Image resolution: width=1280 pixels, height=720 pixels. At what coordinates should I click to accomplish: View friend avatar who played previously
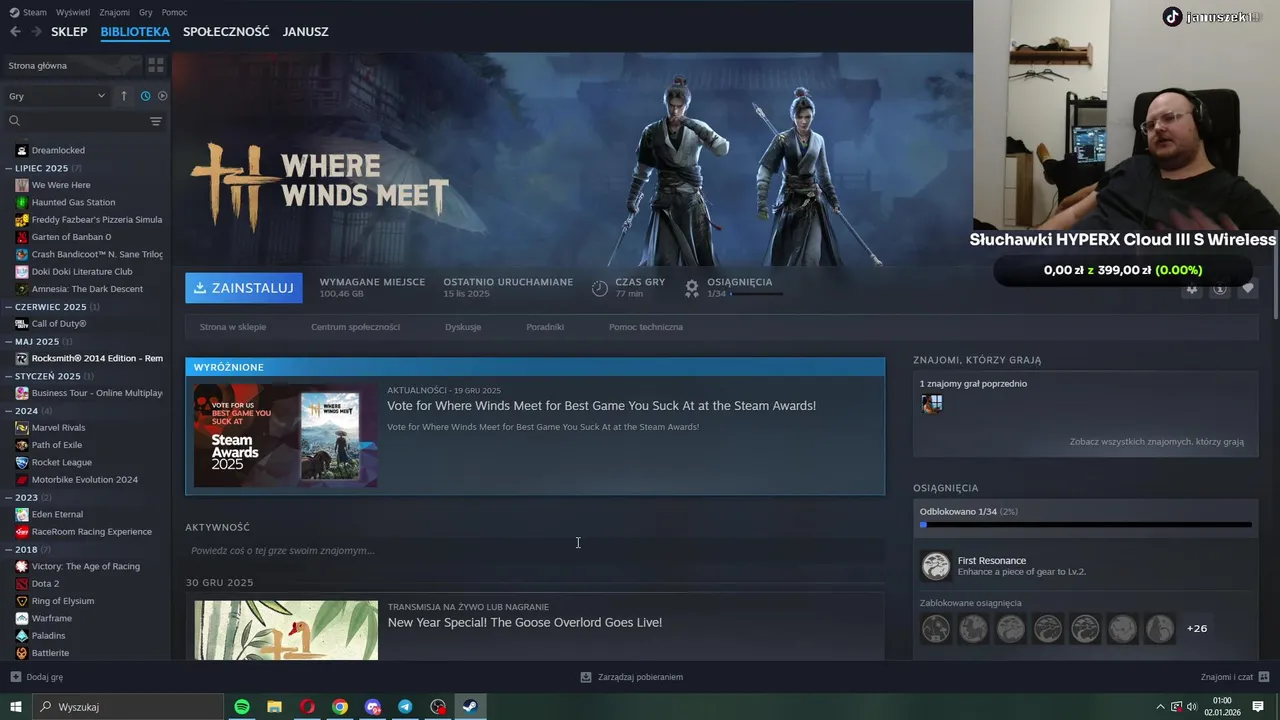[932, 404]
